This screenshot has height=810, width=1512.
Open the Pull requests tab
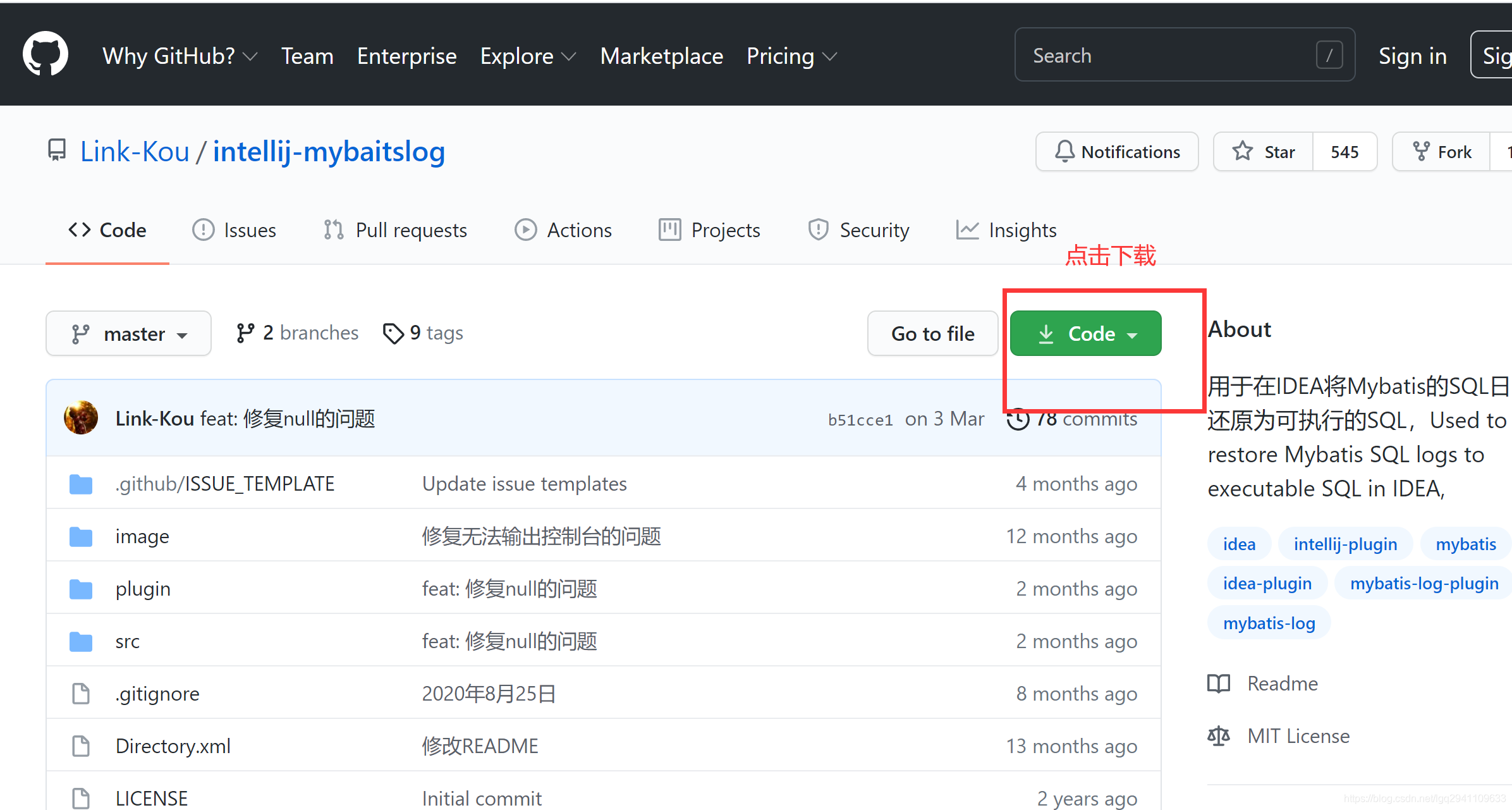[395, 230]
